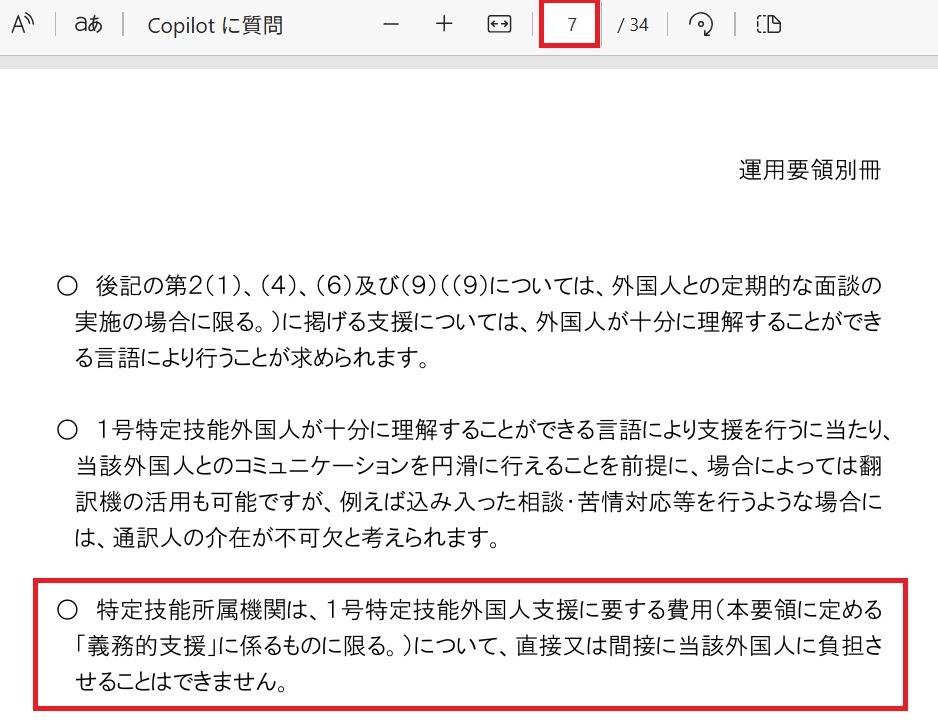
Task: Click the line ending with 求められます
Action: pos(252,359)
